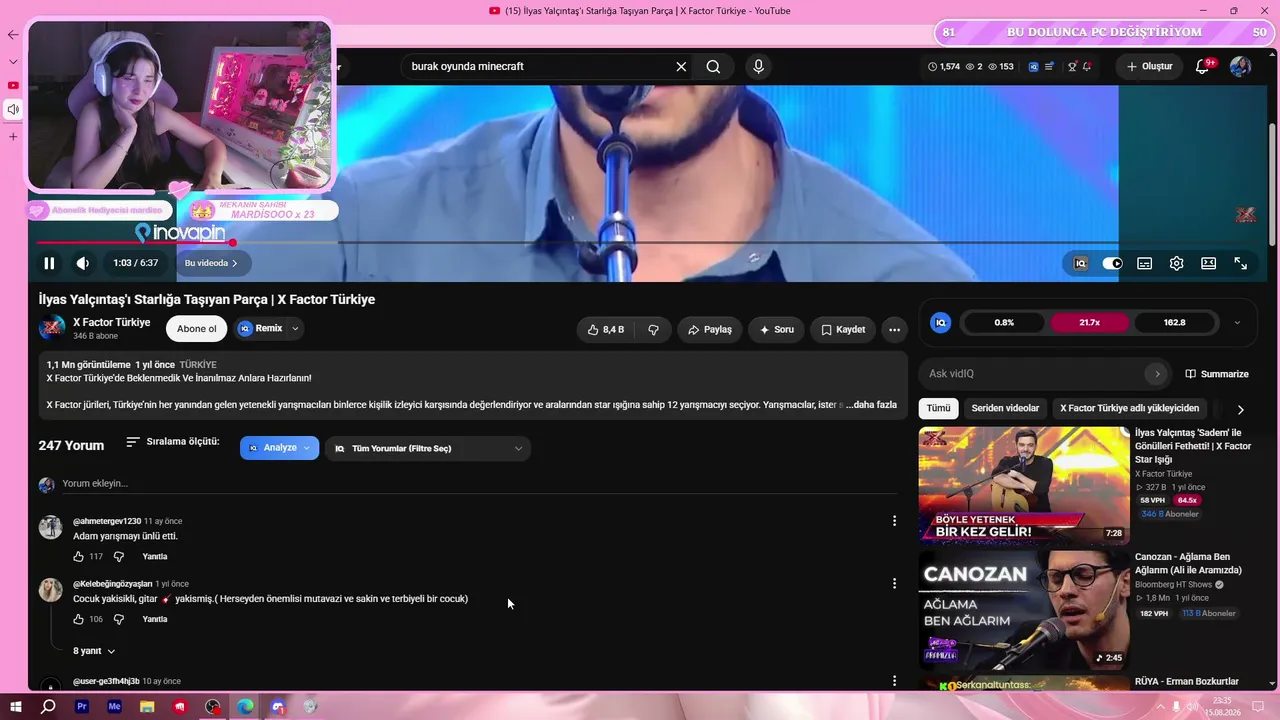Image resolution: width=1280 pixels, height=720 pixels.
Task: Subscribe with the Abone ol button
Action: (196, 329)
